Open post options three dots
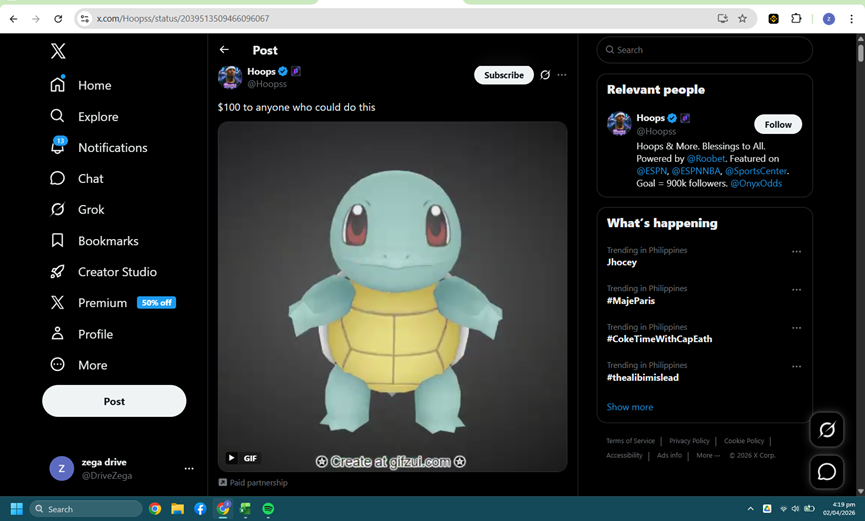The image size is (865, 521). (562, 75)
